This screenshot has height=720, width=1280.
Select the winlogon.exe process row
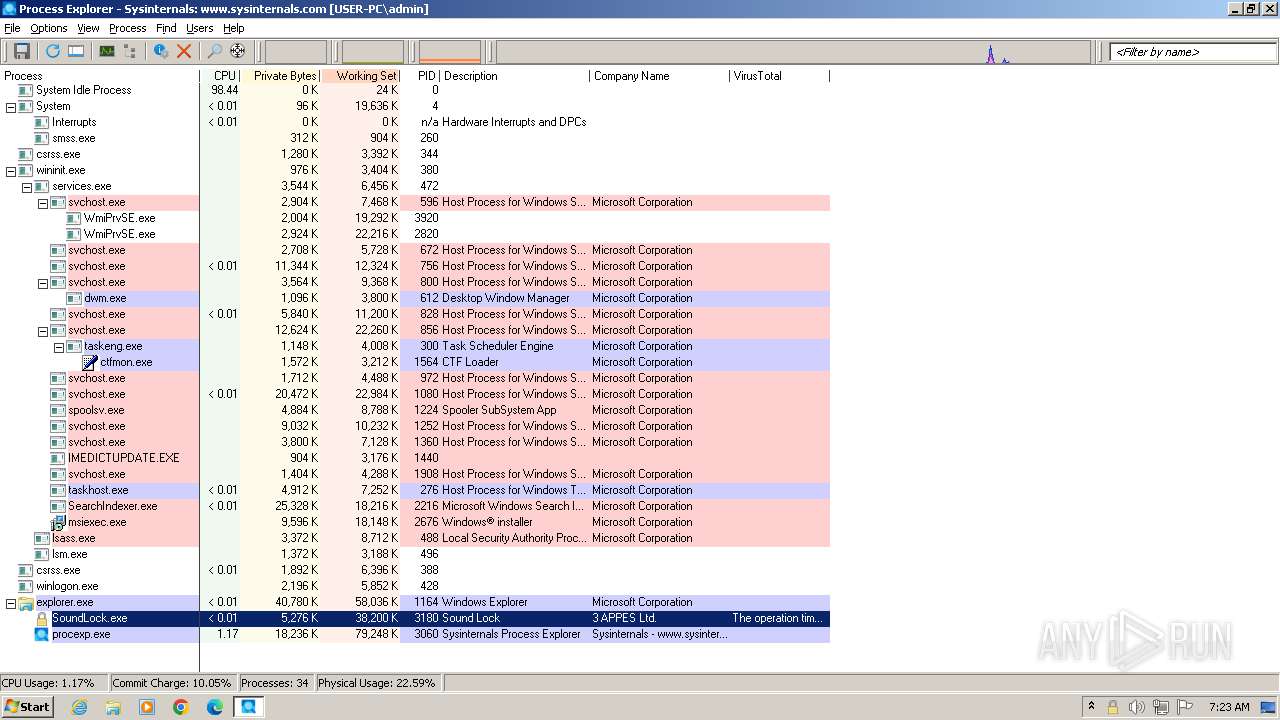(415, 586)
